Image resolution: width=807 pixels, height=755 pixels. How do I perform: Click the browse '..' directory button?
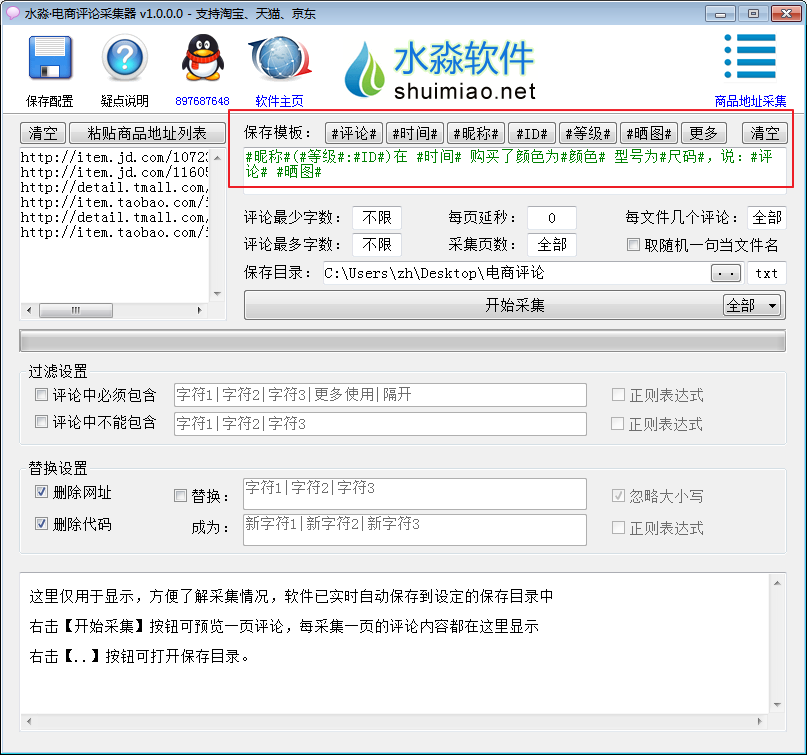[726, 273]
